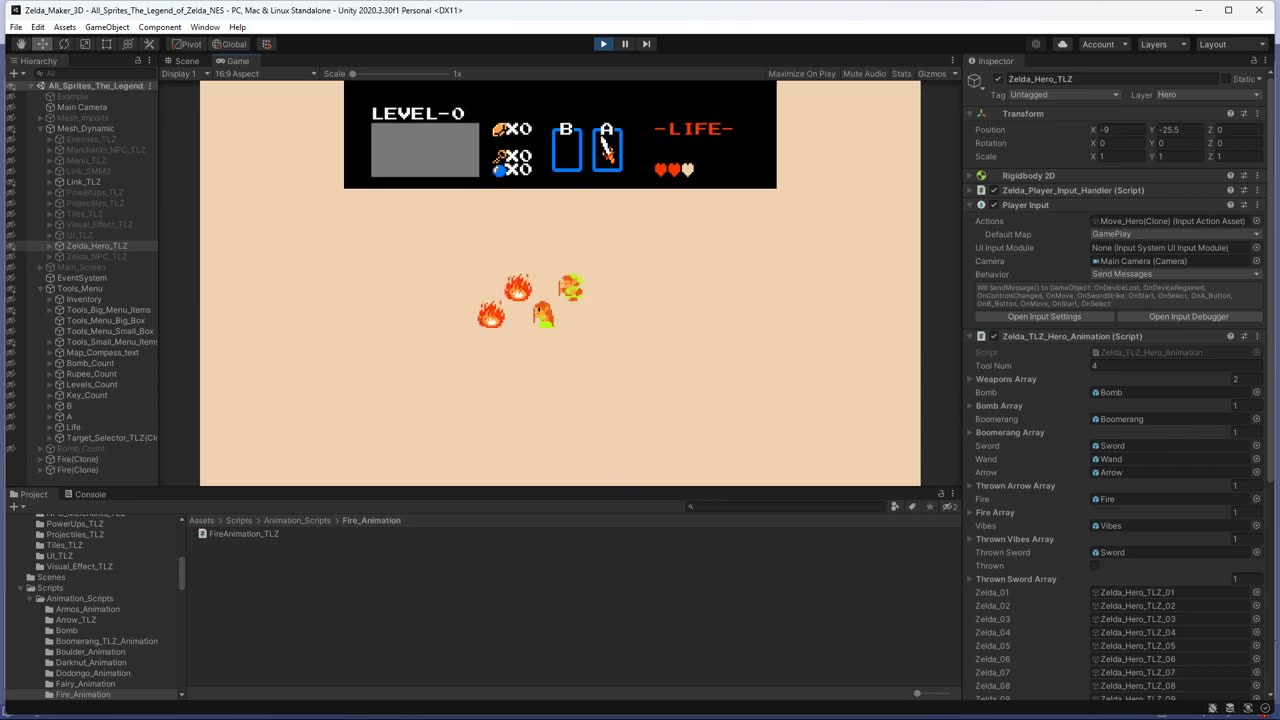Toggle hidden packages visibility in Project
1280x720 pixels.
(x=950, y=507)
